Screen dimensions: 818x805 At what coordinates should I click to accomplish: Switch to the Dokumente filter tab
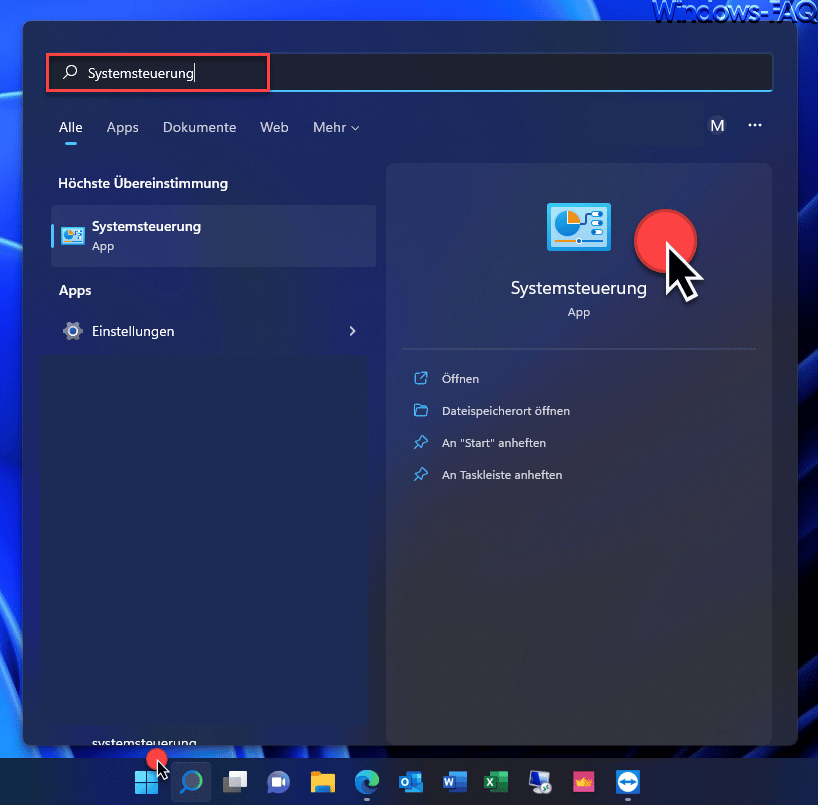pyautogui.click(x=199, y=127)
